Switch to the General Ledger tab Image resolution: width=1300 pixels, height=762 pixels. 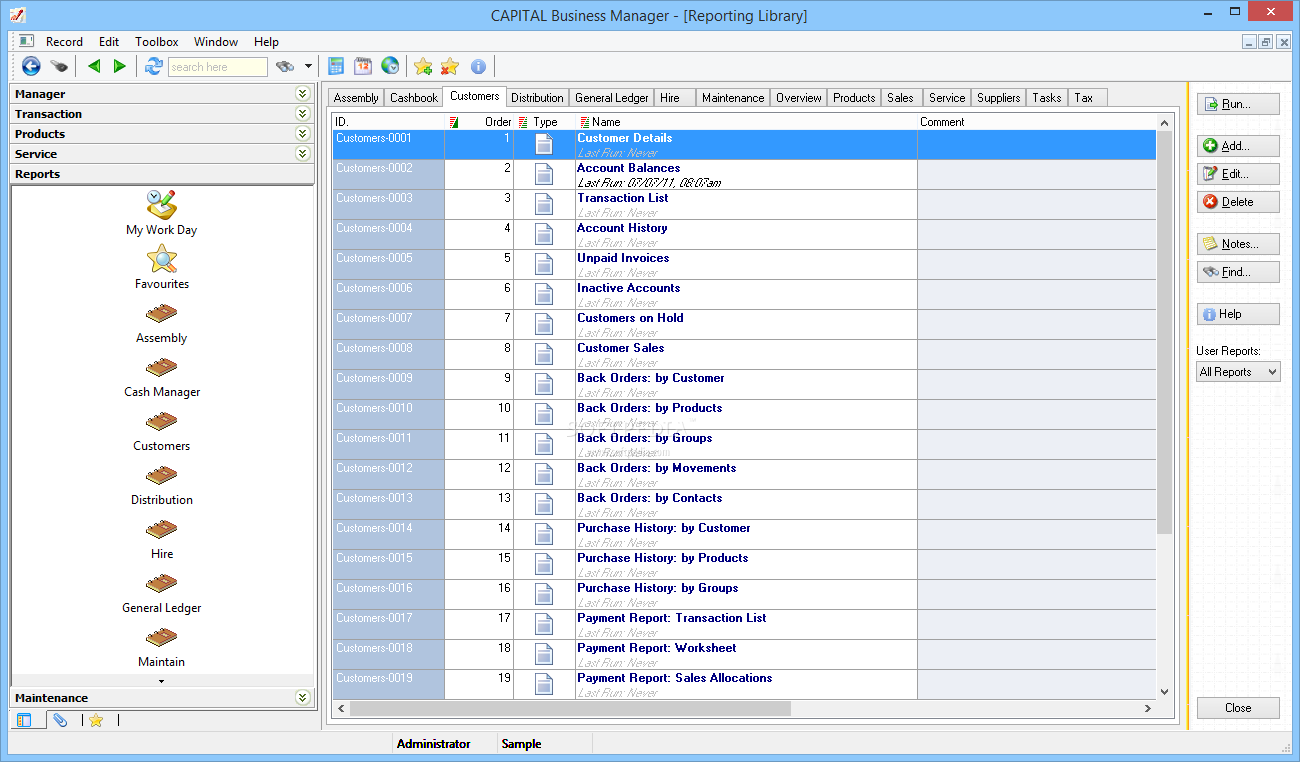(612, 98)
